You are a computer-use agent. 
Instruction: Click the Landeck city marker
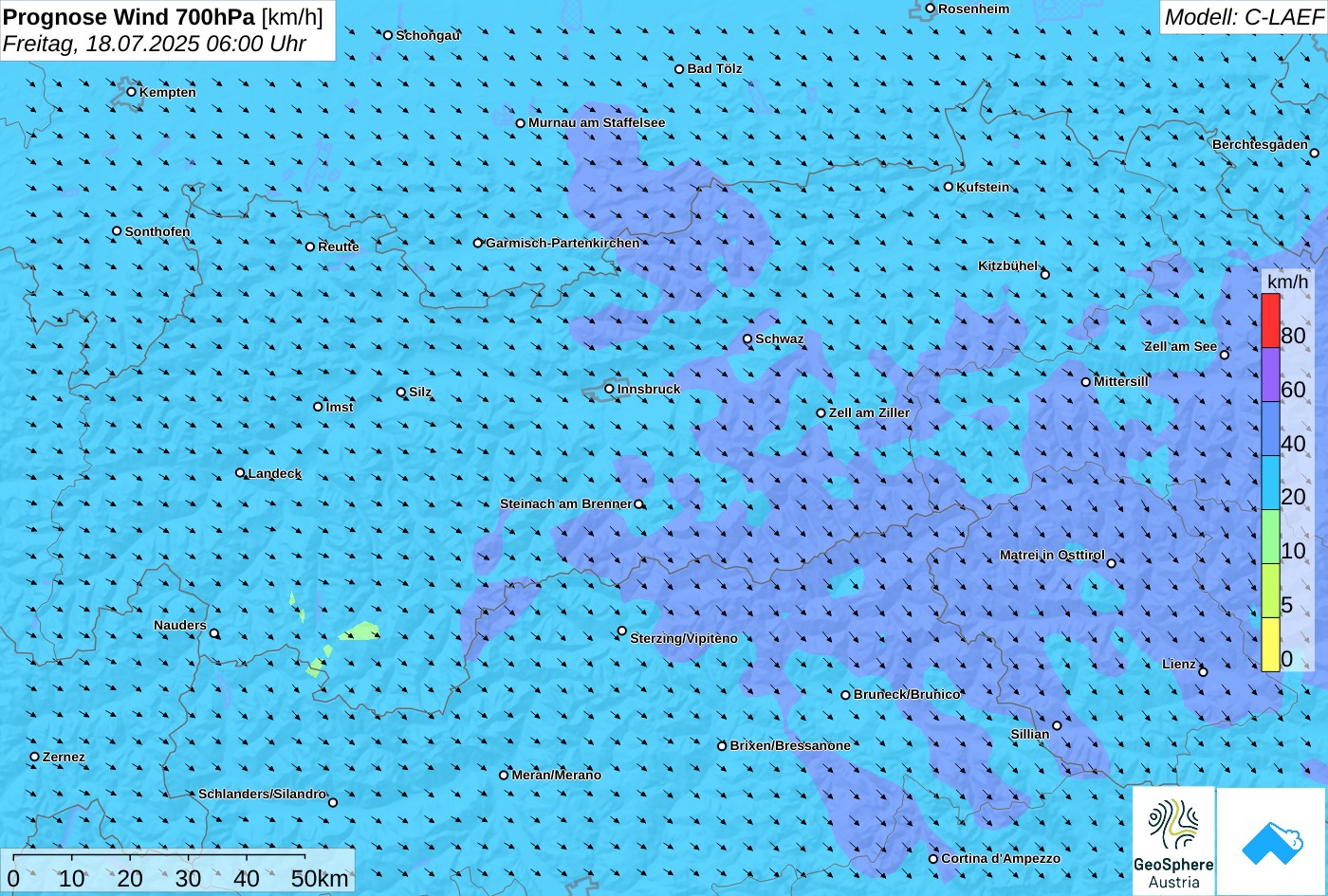240,473
